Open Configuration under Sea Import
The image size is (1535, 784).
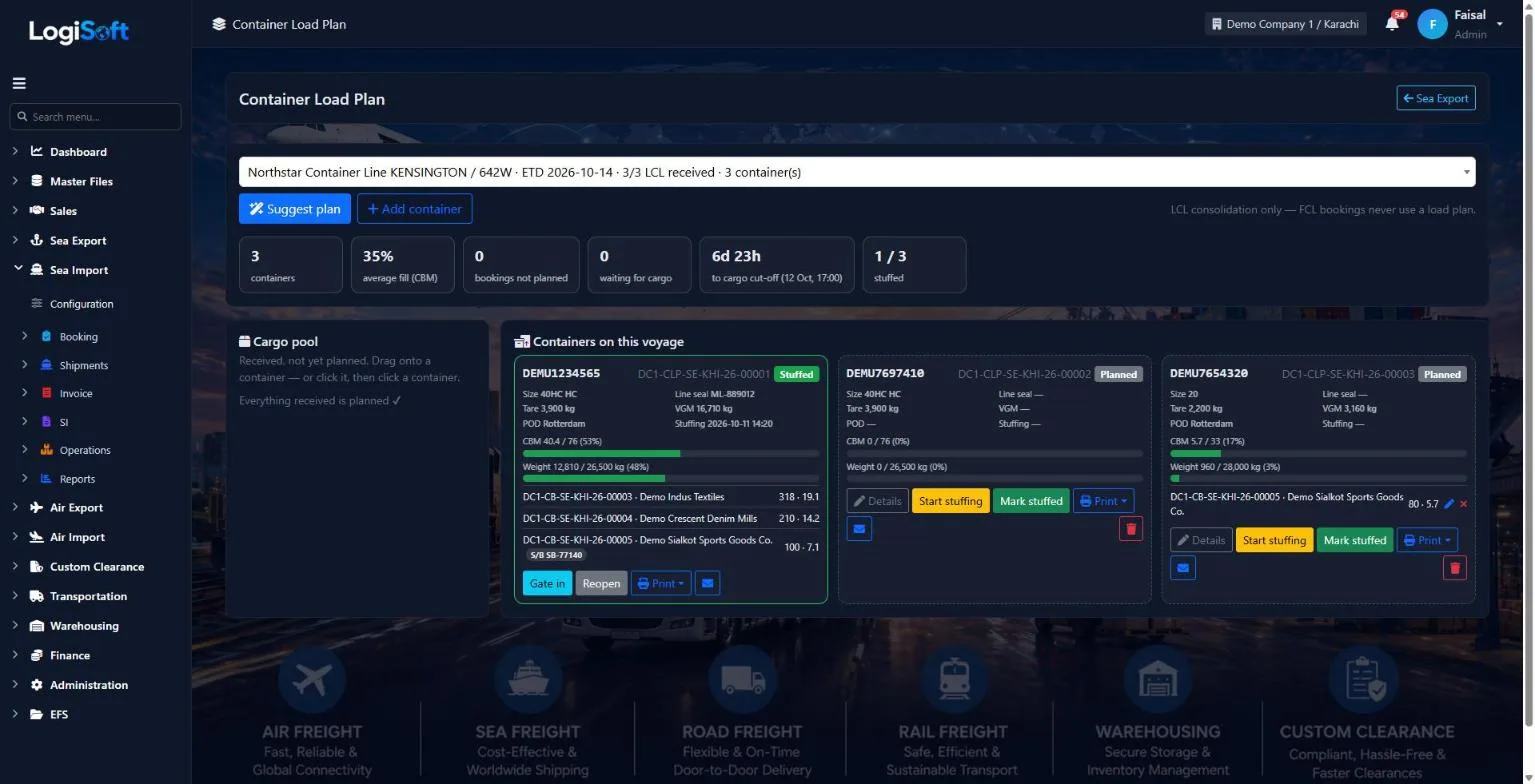coord(81,304)
